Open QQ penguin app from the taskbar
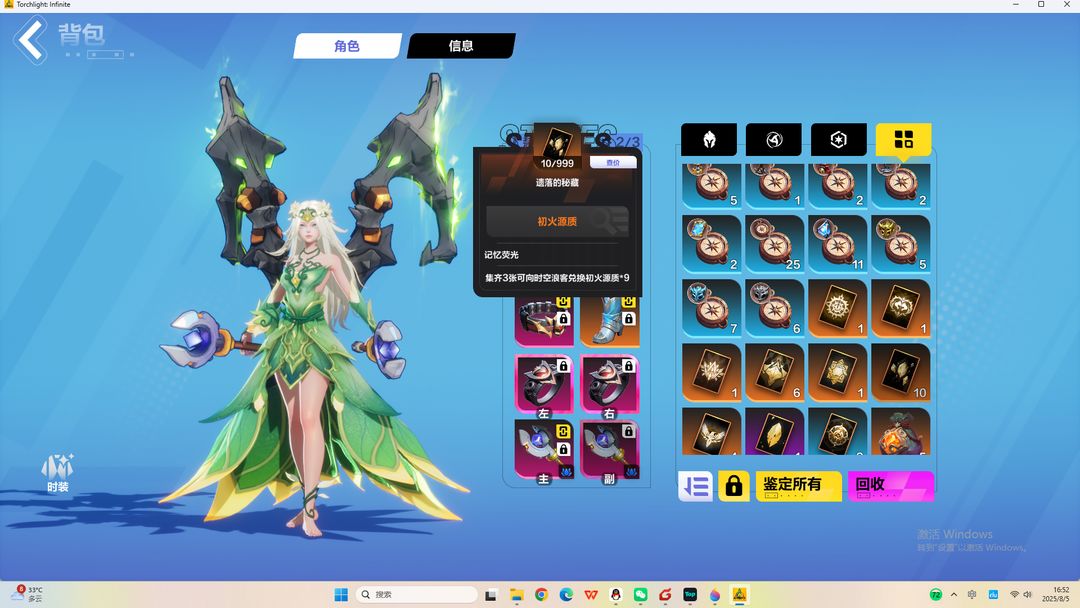 pyautogui.click(x=616, y=594)
